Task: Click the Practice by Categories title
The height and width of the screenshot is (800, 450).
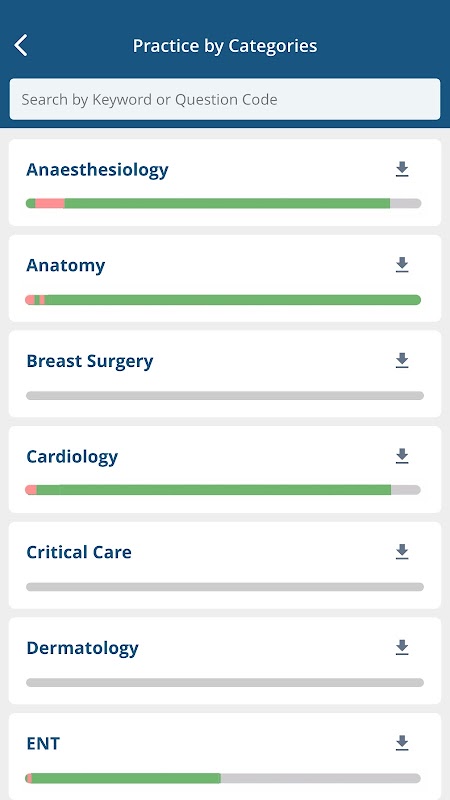Action: click(x=225, y=45)
